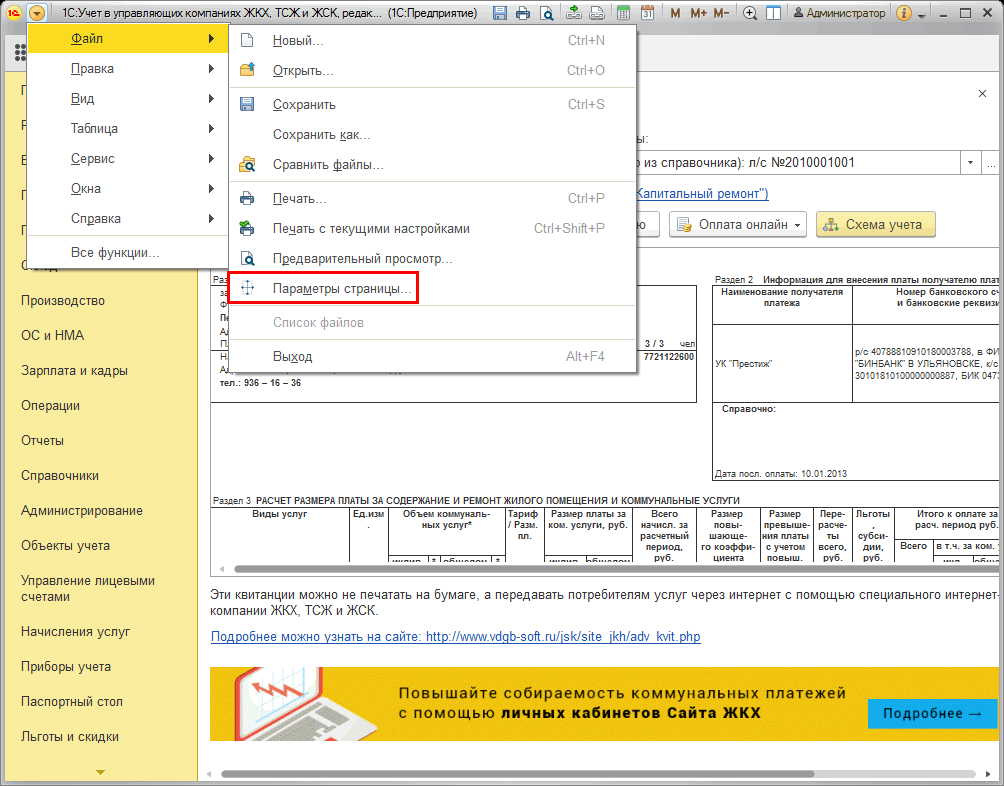Choose Предварительный просмотр... menu entry
This screenshot has width=1004, height=786.
click(432, 259)
